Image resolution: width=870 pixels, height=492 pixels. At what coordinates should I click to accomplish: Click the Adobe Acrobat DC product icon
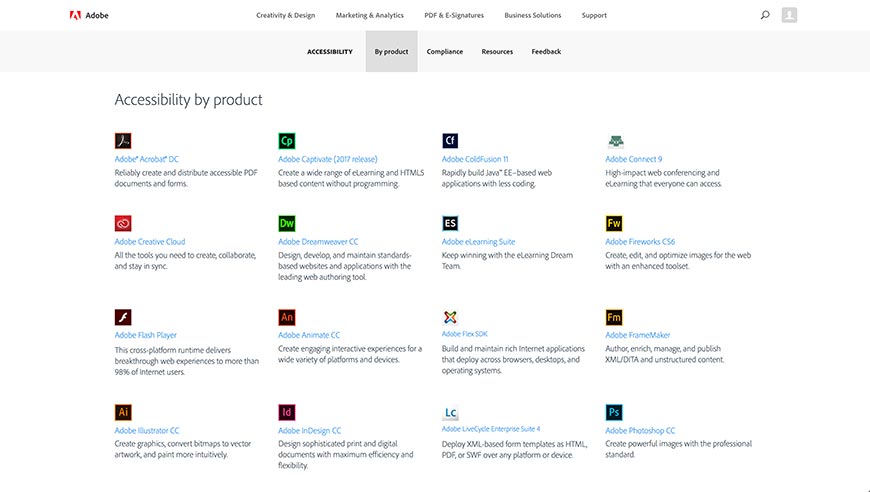123,141
